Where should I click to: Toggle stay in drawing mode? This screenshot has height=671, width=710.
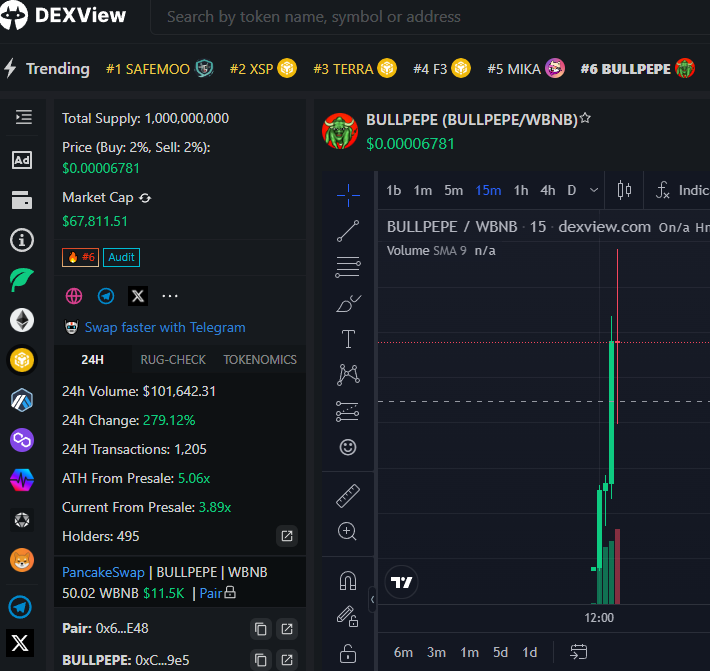tap(347, 616)
